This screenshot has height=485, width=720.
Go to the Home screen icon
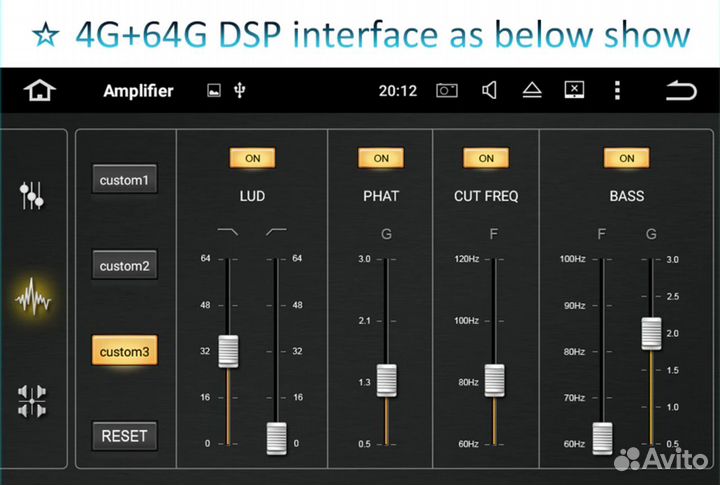40,91
